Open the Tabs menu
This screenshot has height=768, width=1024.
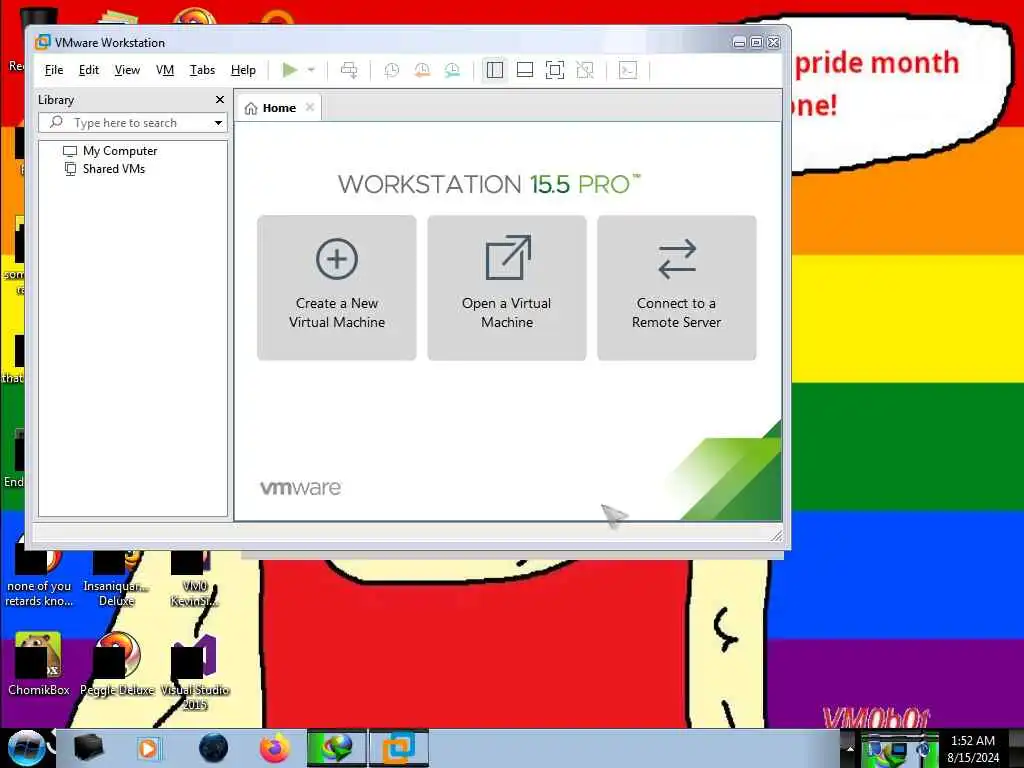click(x=202, y=70)
